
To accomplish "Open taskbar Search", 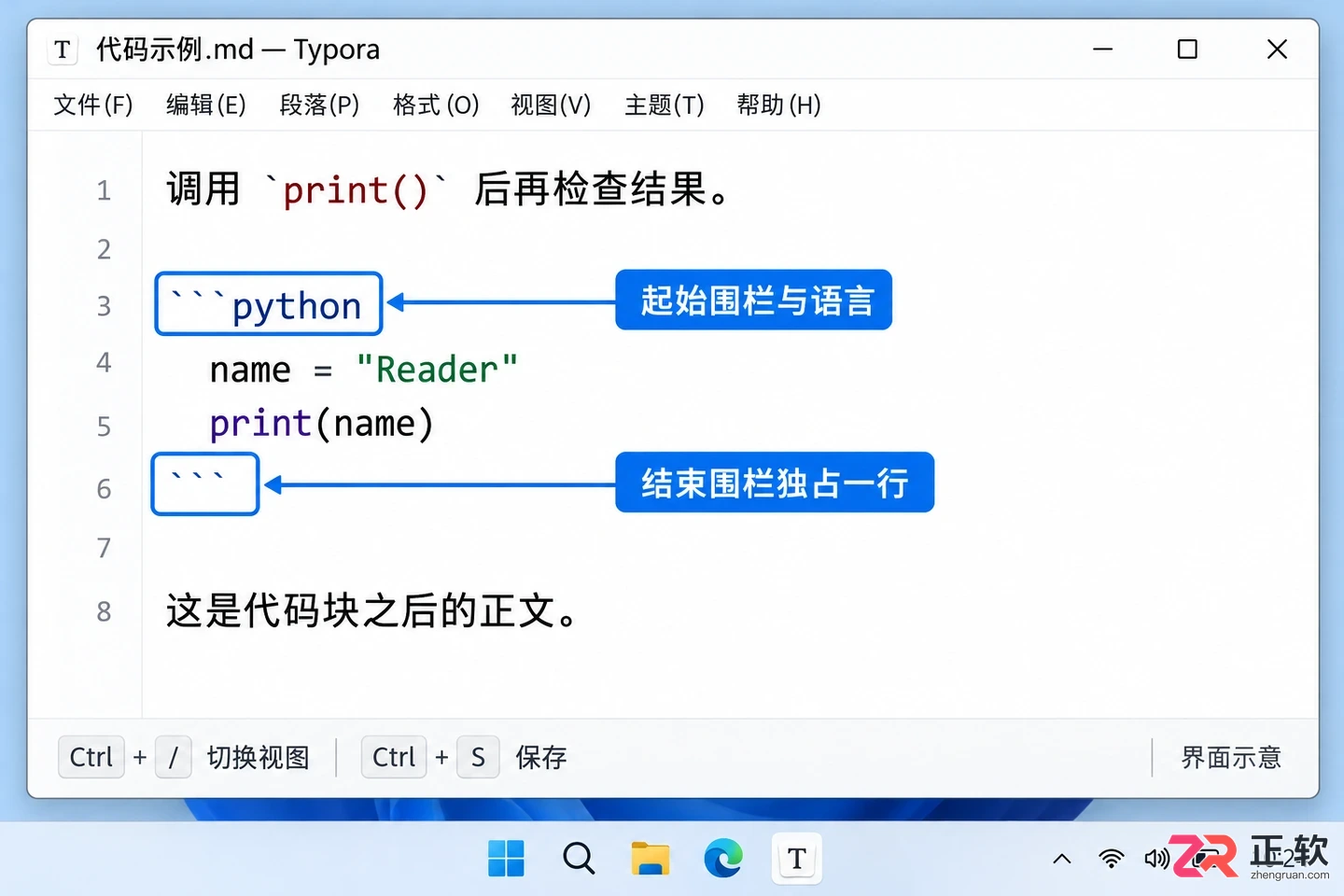I will click(579, 858).
